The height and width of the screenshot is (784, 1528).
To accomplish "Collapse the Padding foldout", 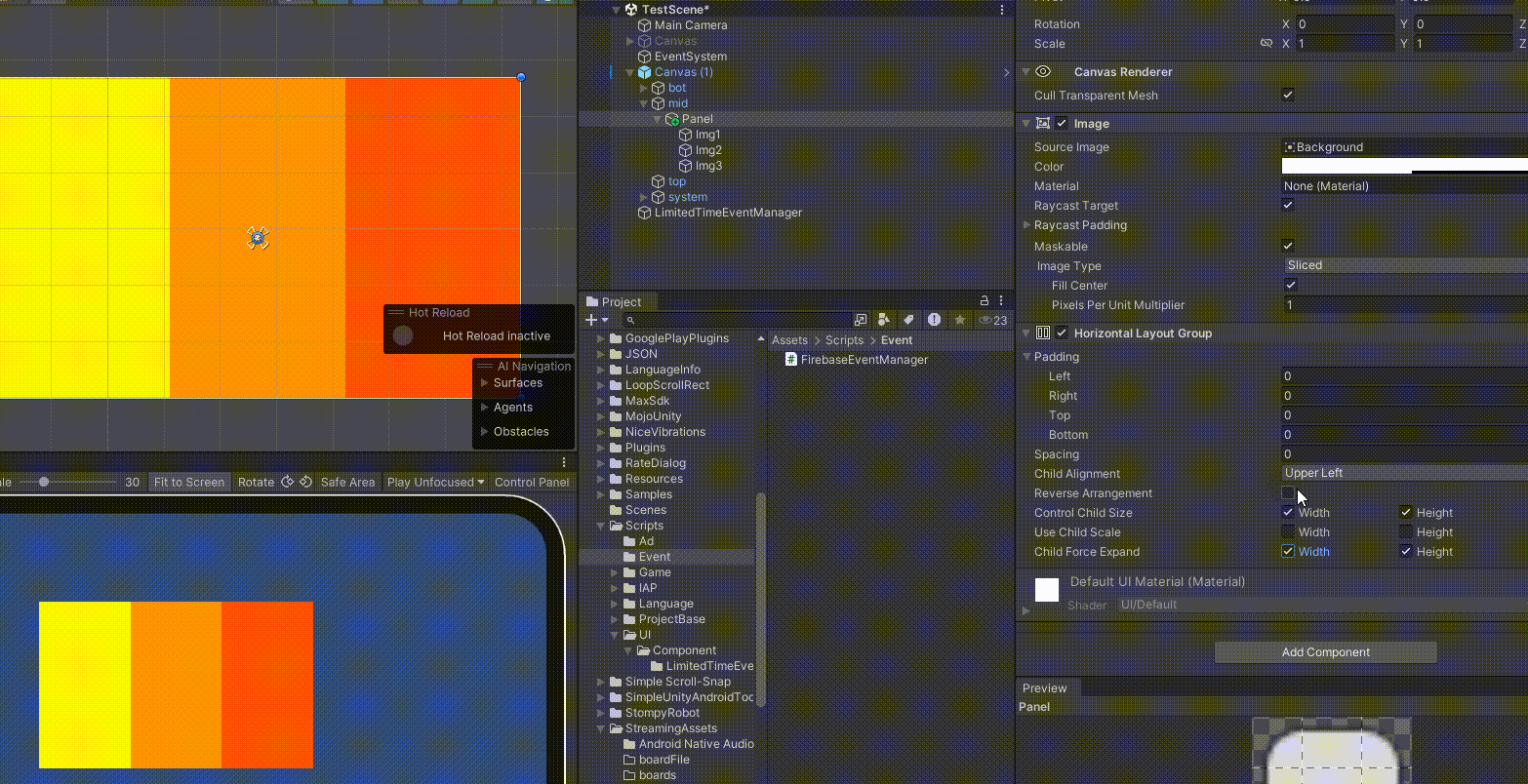I will pos(1026,357).
